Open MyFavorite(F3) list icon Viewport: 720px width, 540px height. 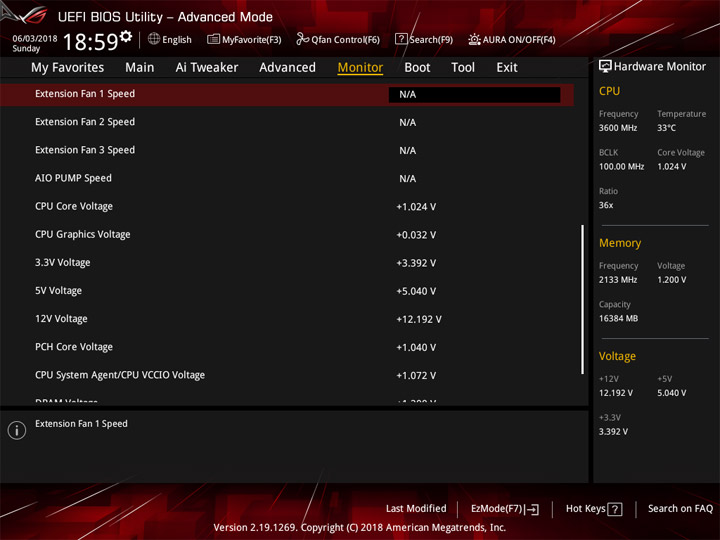213,39
